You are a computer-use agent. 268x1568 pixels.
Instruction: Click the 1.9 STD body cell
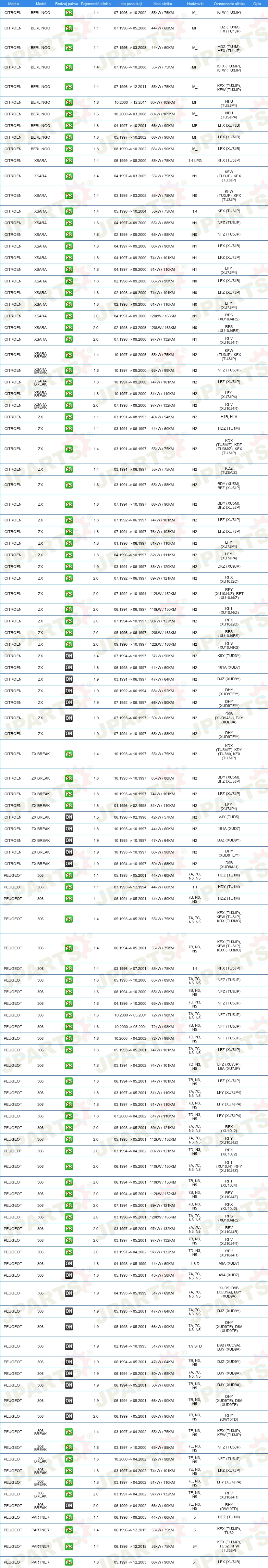(195, 1346)
